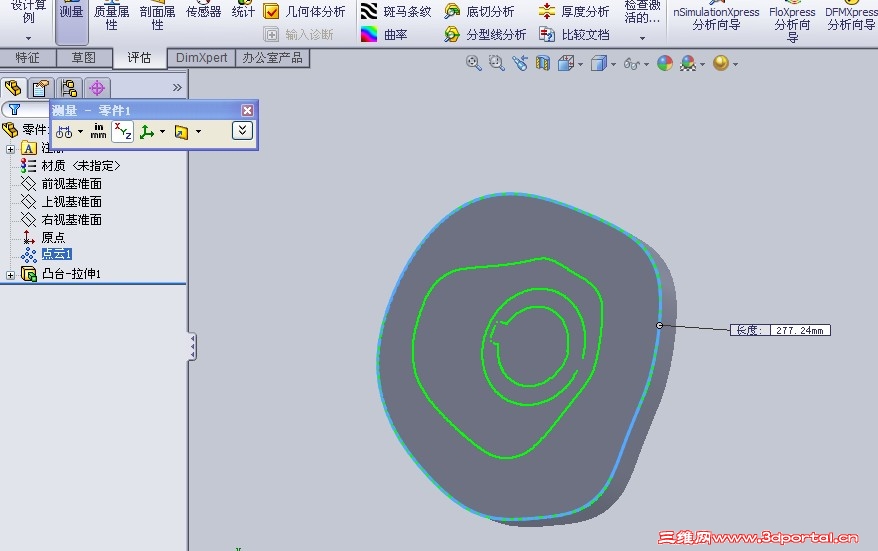878x551 pixels.
Task: Click View Settings gold sphere icon
Action: pyautogui.click(x=721, y=63)
